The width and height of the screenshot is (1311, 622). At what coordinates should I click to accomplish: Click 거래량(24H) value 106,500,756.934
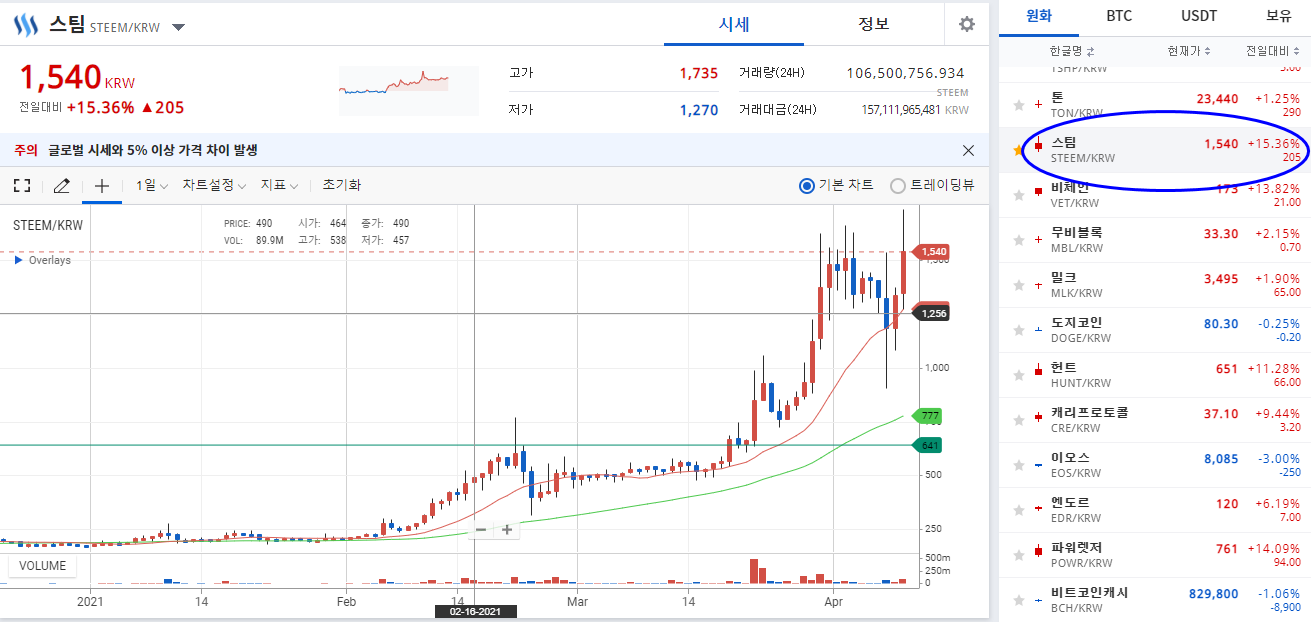(x=905, y=73)
